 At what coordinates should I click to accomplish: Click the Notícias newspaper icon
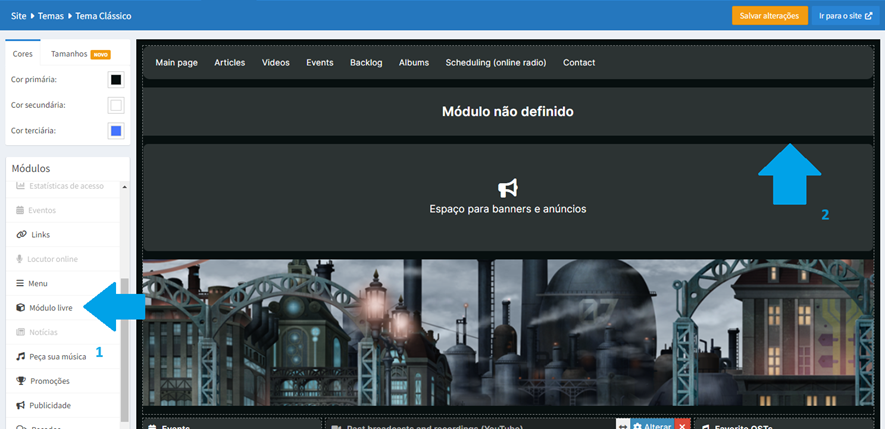tap(20, 332)
